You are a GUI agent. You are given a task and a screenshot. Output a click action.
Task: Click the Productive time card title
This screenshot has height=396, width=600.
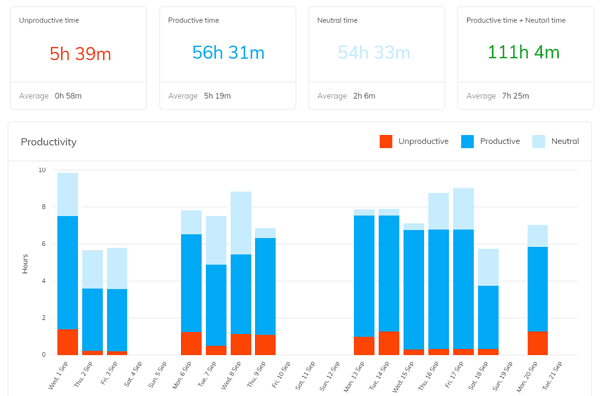(x=194, y=20)
